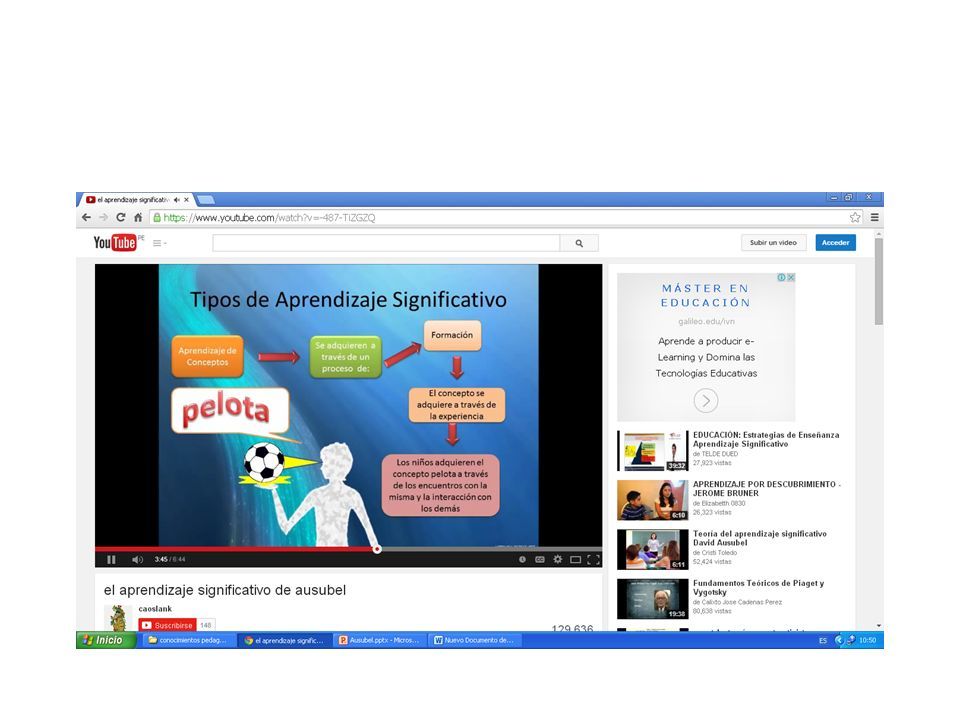Viewport: 960px width, 720px height.
Task: Open Teoría del aprendizaje significativo title link
Action: click(x=760, y=538)
